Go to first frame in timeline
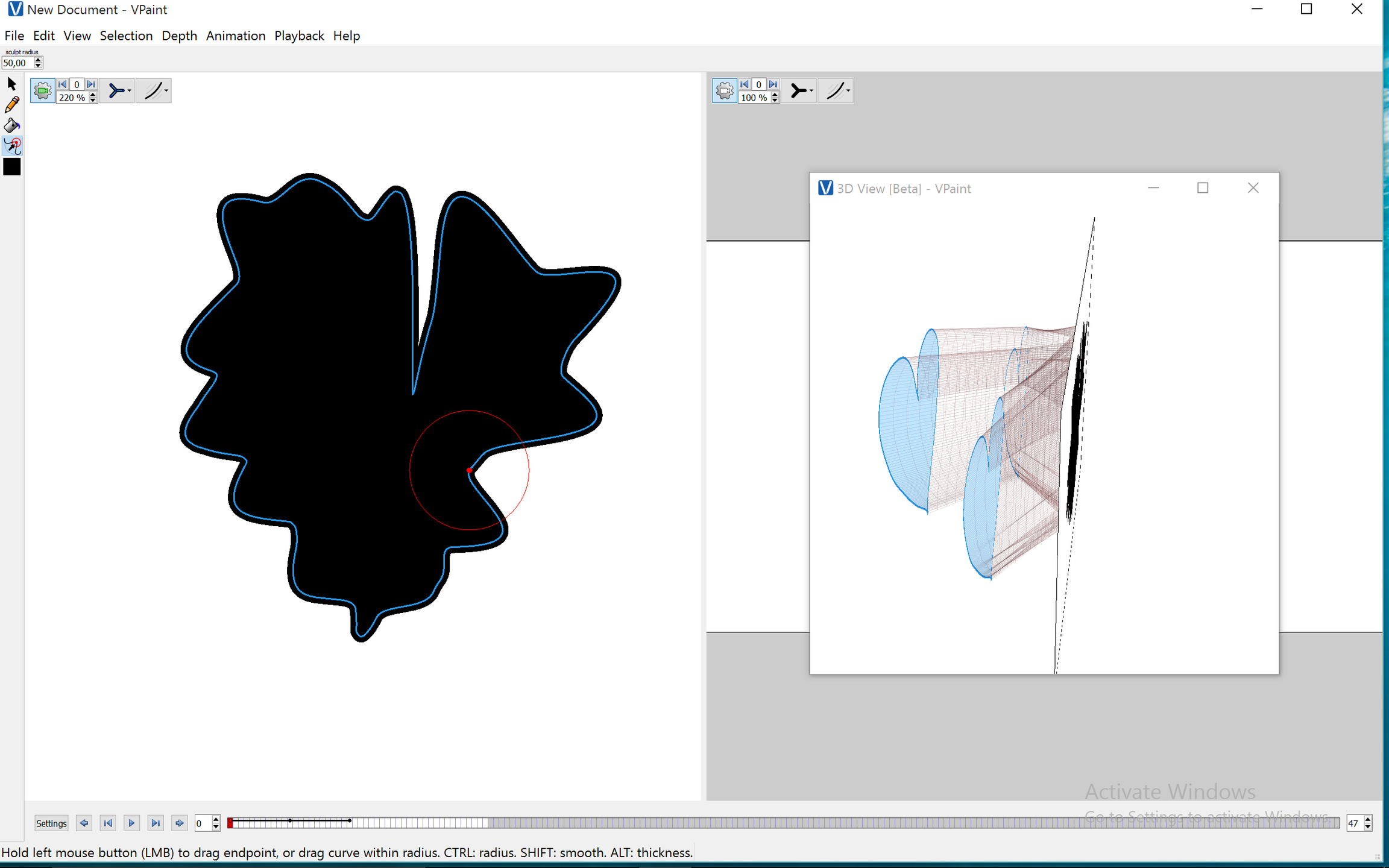Viewport: 1389px width, 868px height. coord(108,823)
